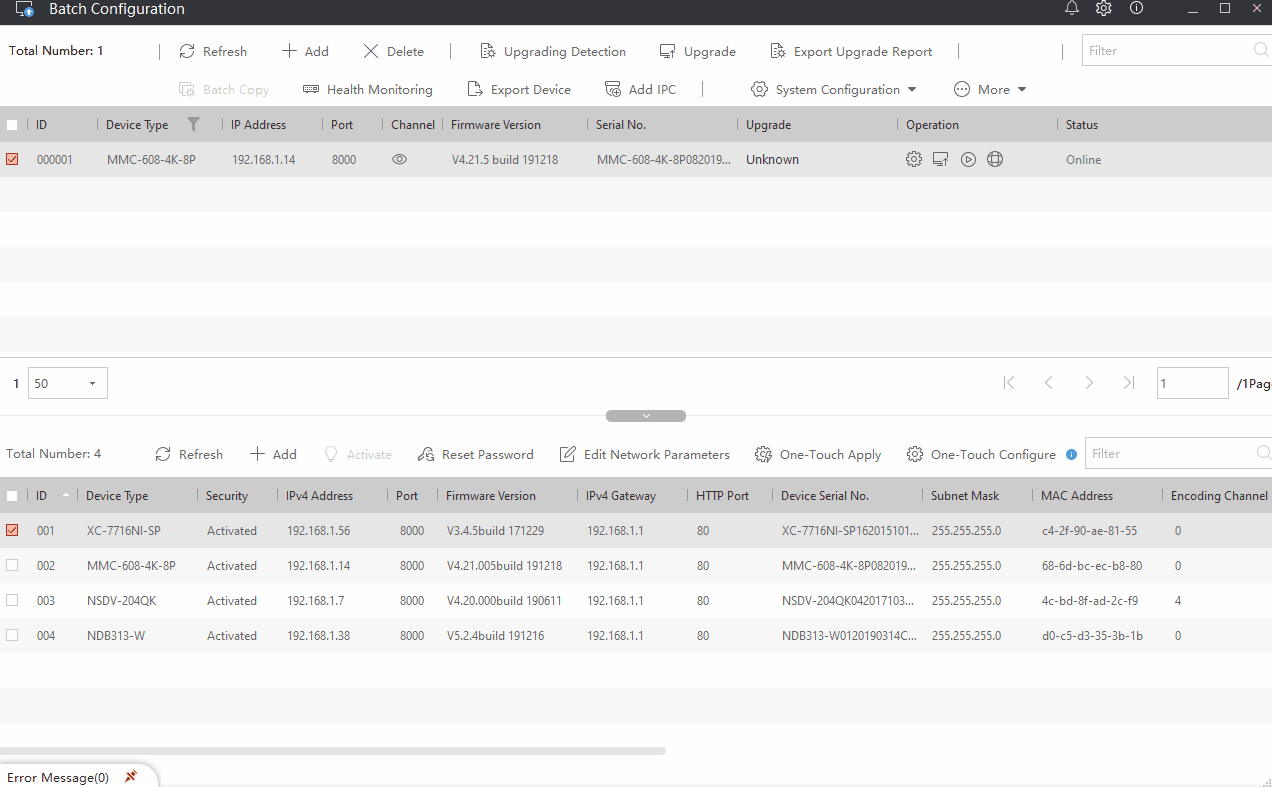Sort by the IP Address column header
The height and width of the screenshot is (787, 1272).
259,125
